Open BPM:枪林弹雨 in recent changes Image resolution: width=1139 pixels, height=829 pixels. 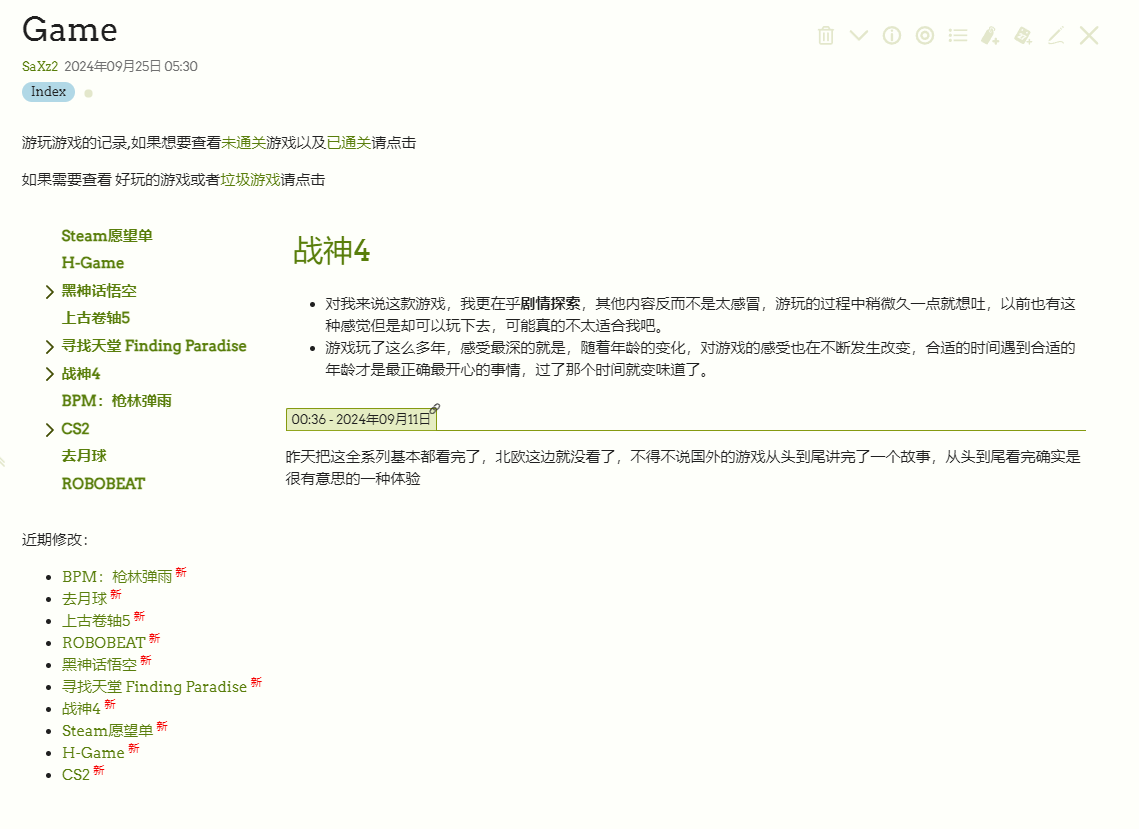pyautogui.click(x=117, y=577)
